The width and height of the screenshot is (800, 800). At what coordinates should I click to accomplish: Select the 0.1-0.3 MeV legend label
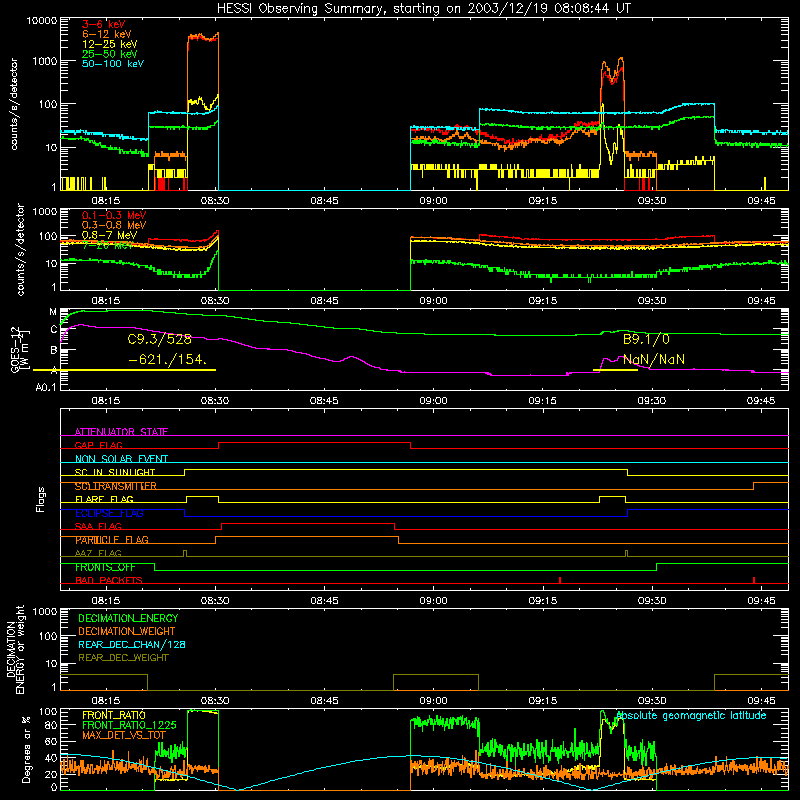point(114,215)
